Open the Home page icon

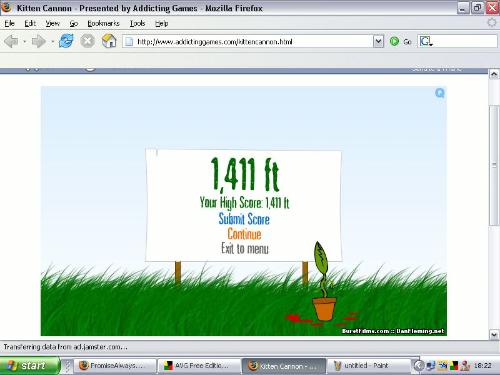tap(109, 41)
